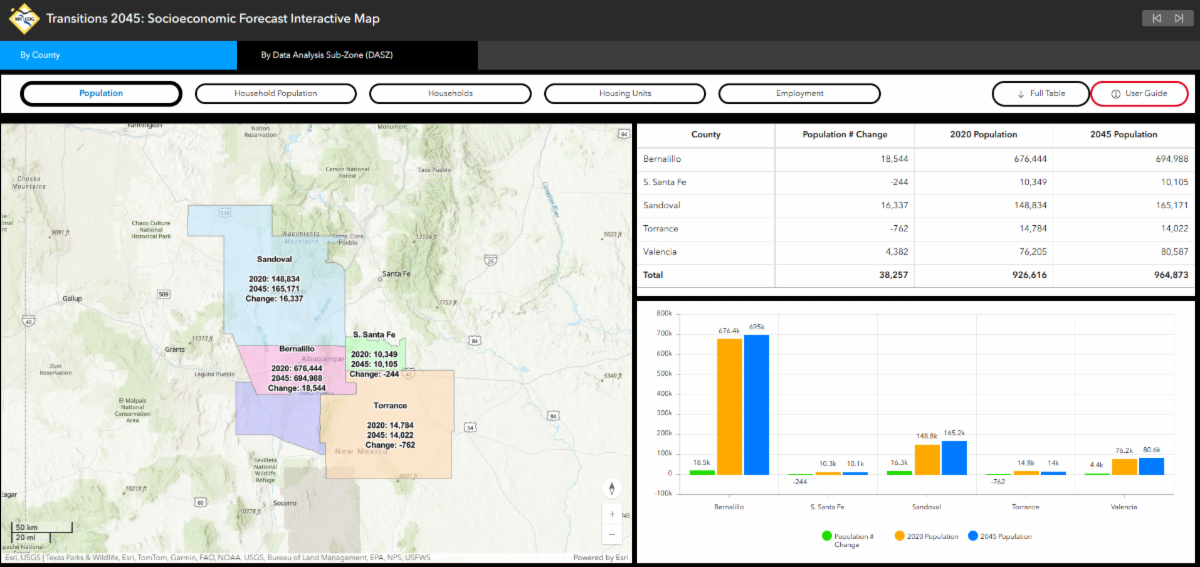Select the Employment filter
1200x567 pixels.
click(799, 93)
